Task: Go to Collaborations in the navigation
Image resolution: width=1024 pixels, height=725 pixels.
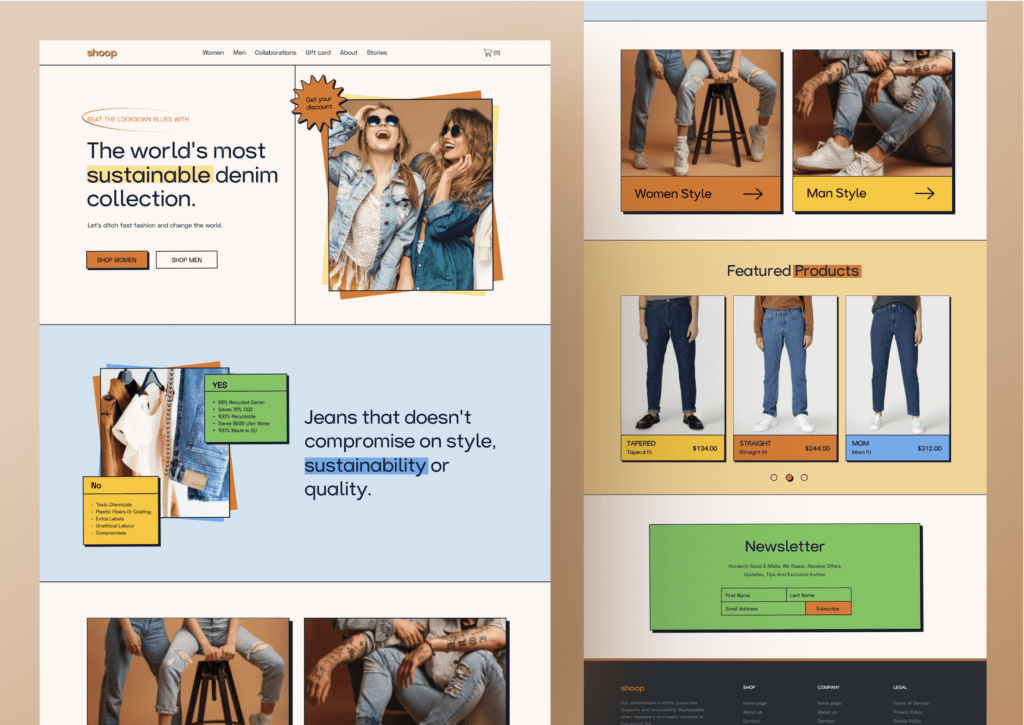Action: click(275, 52)
